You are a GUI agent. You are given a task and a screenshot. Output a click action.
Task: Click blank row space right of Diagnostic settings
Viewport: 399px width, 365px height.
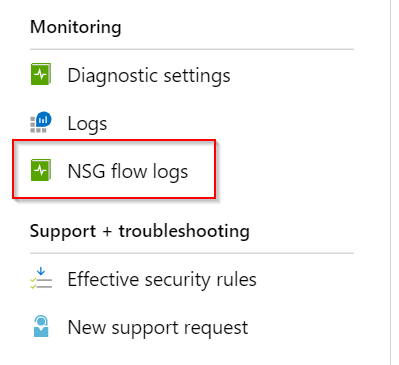[x=293, y=75]
